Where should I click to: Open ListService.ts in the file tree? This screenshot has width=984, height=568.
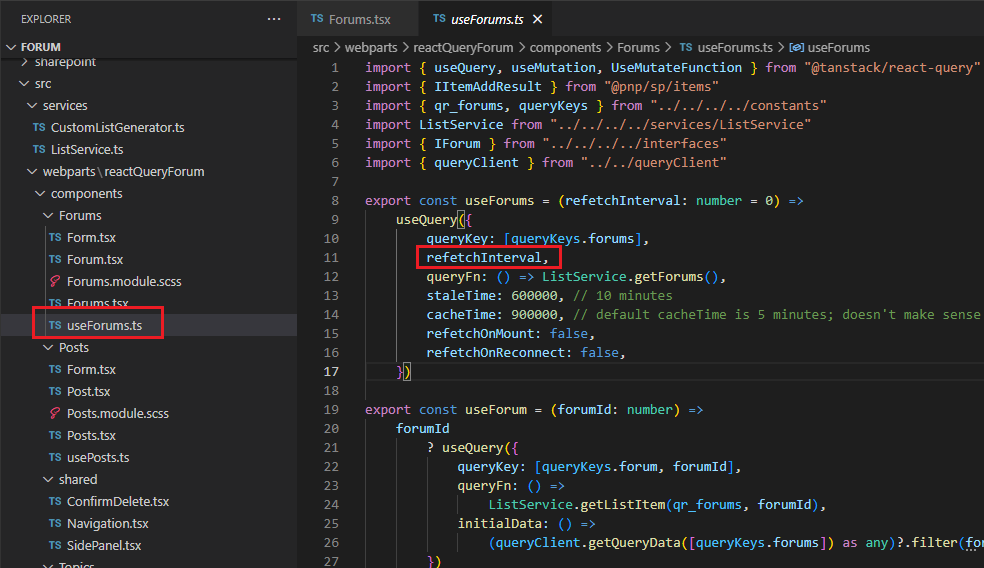tap(86, 150)
